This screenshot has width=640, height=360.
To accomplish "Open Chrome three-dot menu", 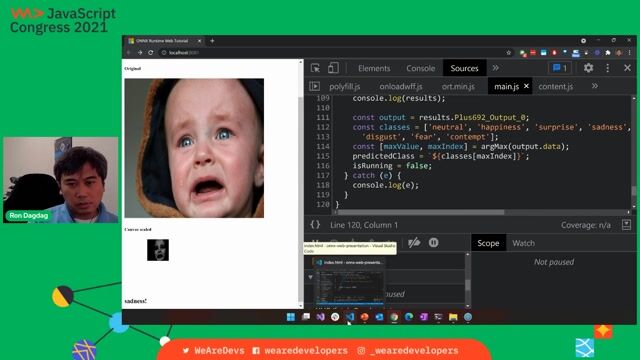I will pos(629,53).
